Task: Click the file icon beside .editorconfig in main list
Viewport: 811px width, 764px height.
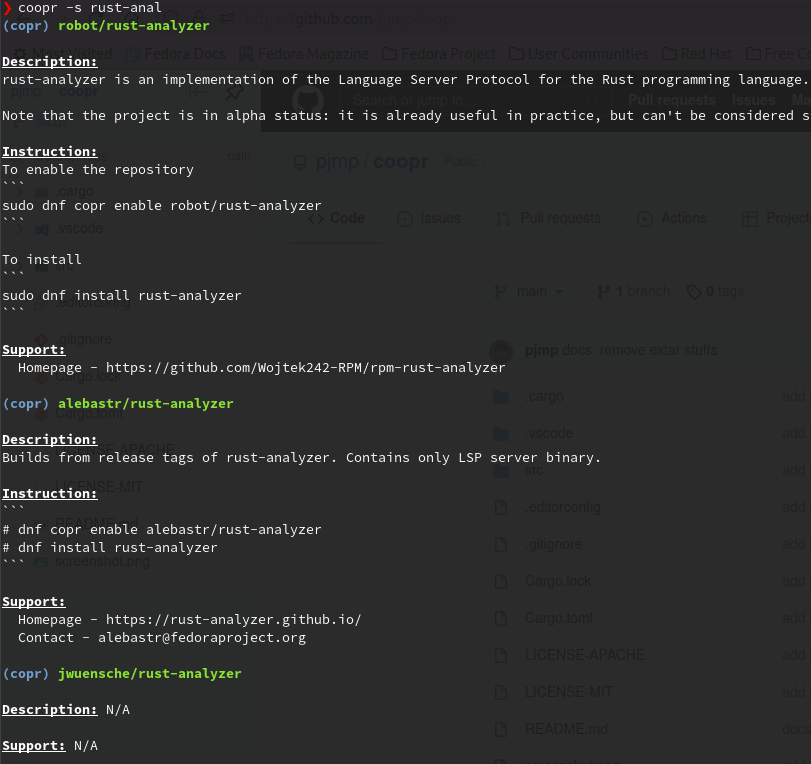Action: click(501, 507)
